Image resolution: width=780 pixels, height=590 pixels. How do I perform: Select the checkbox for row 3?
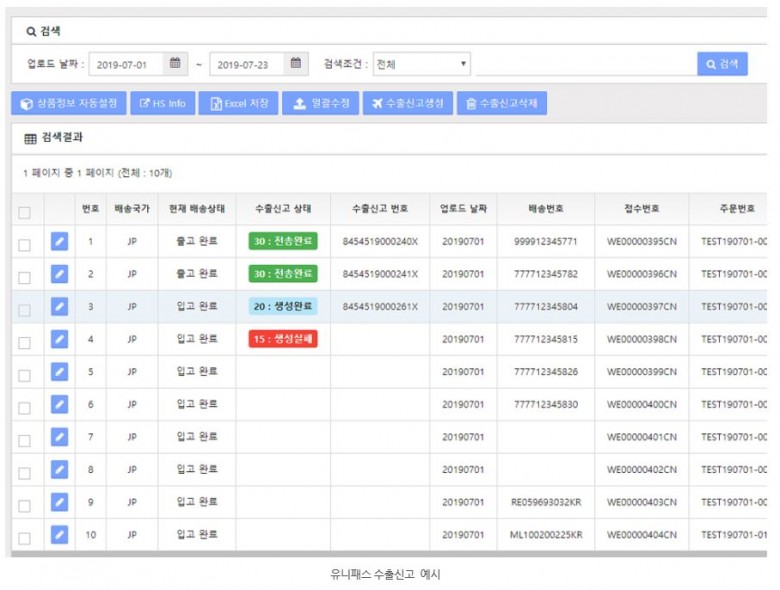[x=24, y=310]
